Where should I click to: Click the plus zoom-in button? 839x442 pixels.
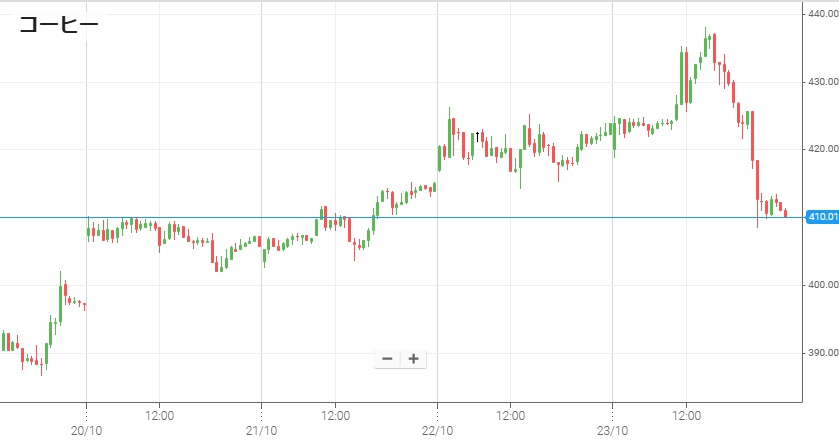point(413,359)
